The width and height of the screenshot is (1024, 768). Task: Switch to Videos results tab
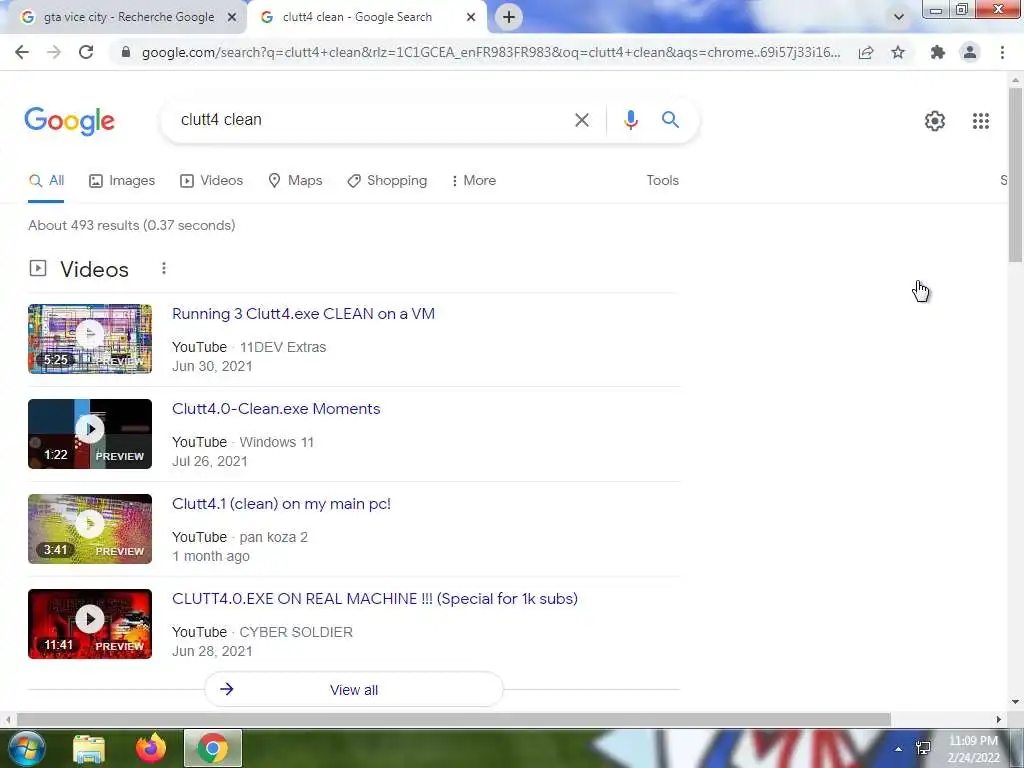tap(212, 180)
